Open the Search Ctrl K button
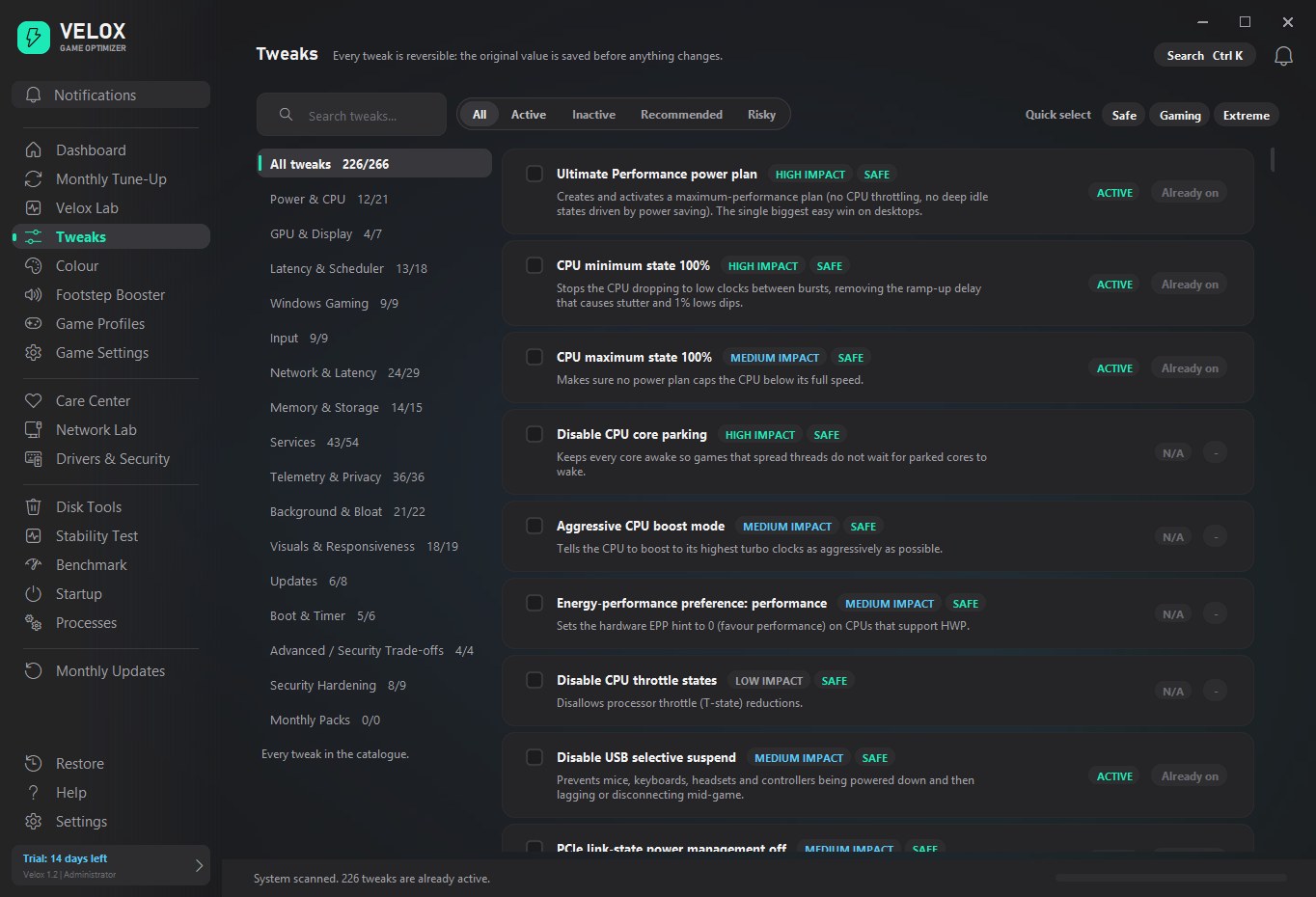 tap(1205, 56)
